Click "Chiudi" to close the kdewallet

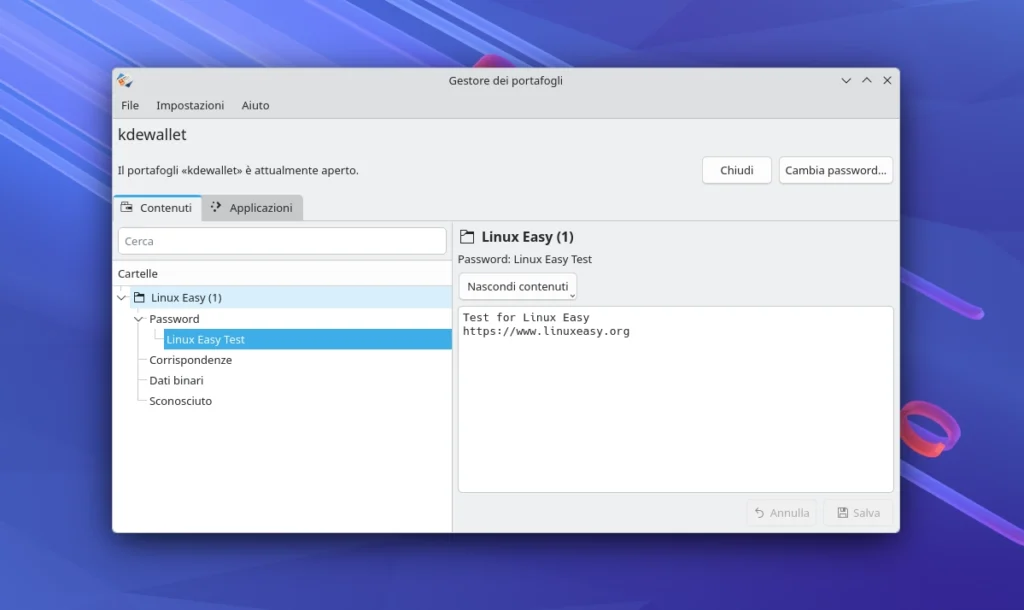(x=736, y=170)
